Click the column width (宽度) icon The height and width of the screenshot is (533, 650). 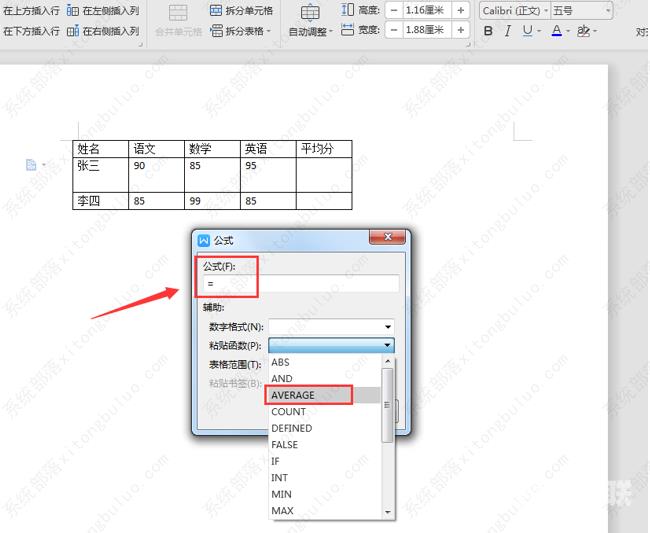[x=347, y=29]
